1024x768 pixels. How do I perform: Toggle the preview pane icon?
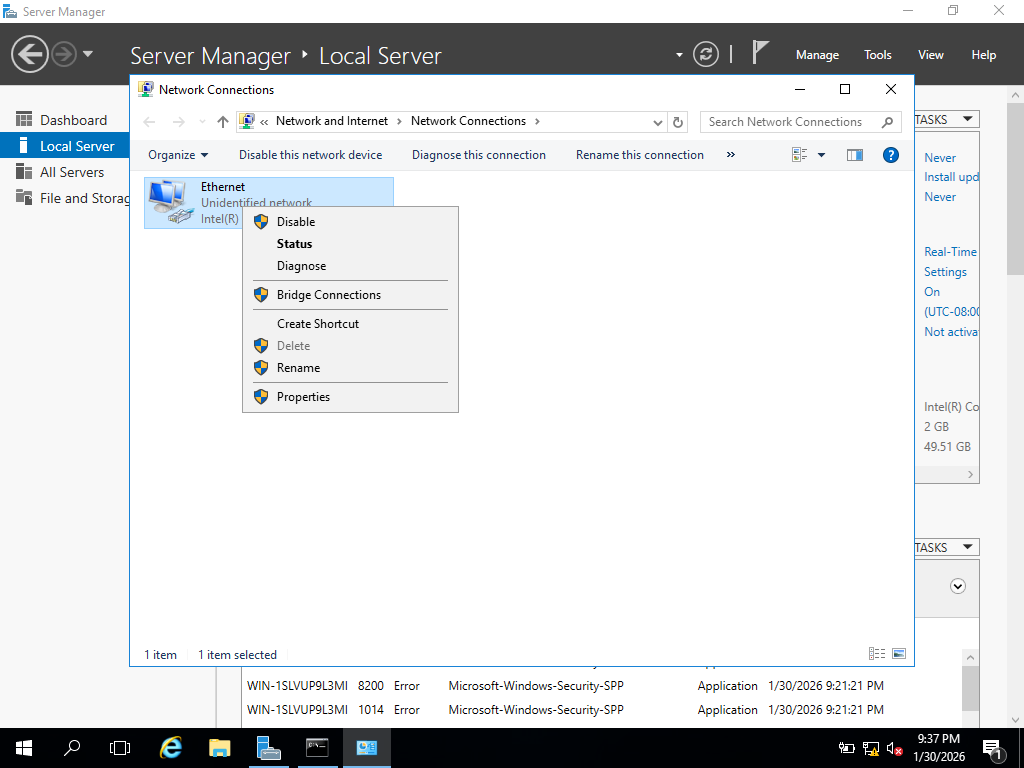point(854,155)
